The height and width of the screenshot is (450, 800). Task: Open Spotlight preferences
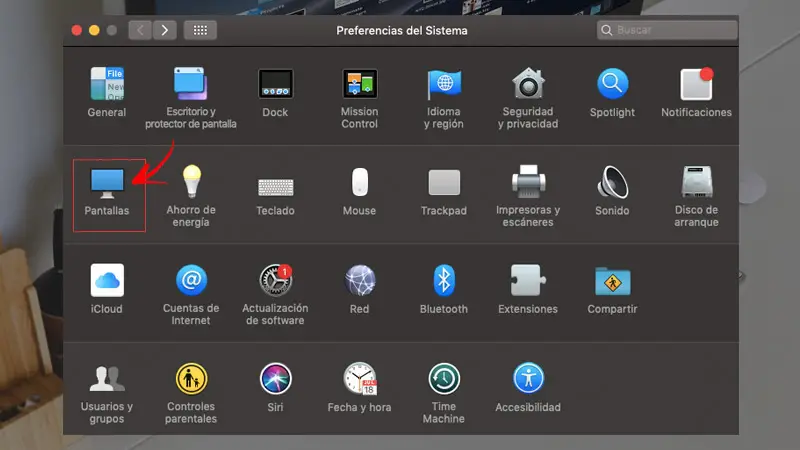coord(612,92)
